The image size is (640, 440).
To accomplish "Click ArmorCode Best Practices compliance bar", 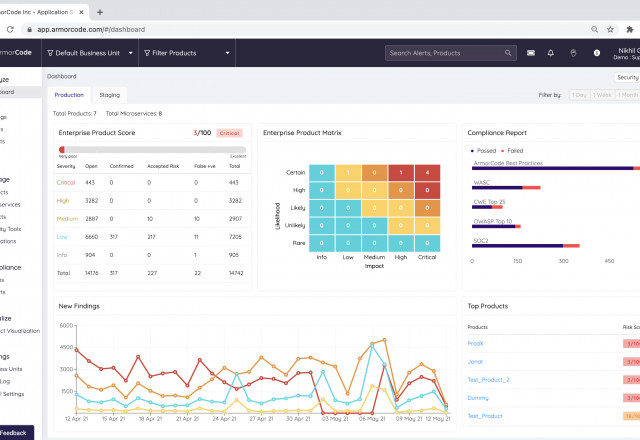I will point(556,168).
